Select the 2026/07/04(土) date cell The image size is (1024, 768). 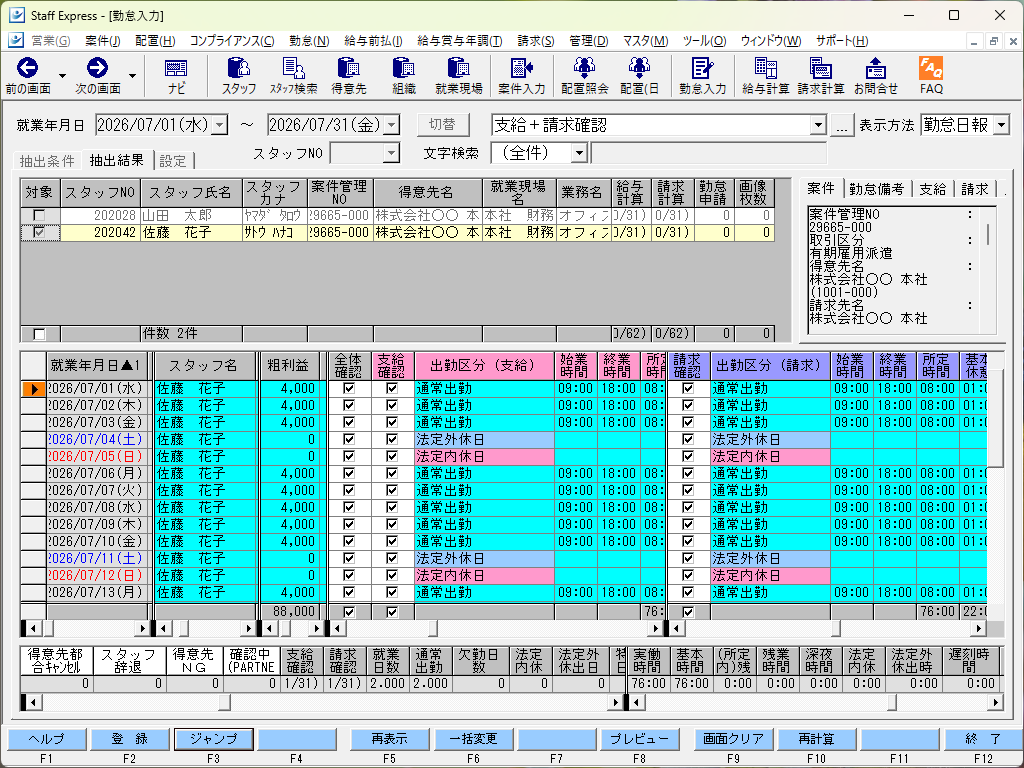coord(97,440)
